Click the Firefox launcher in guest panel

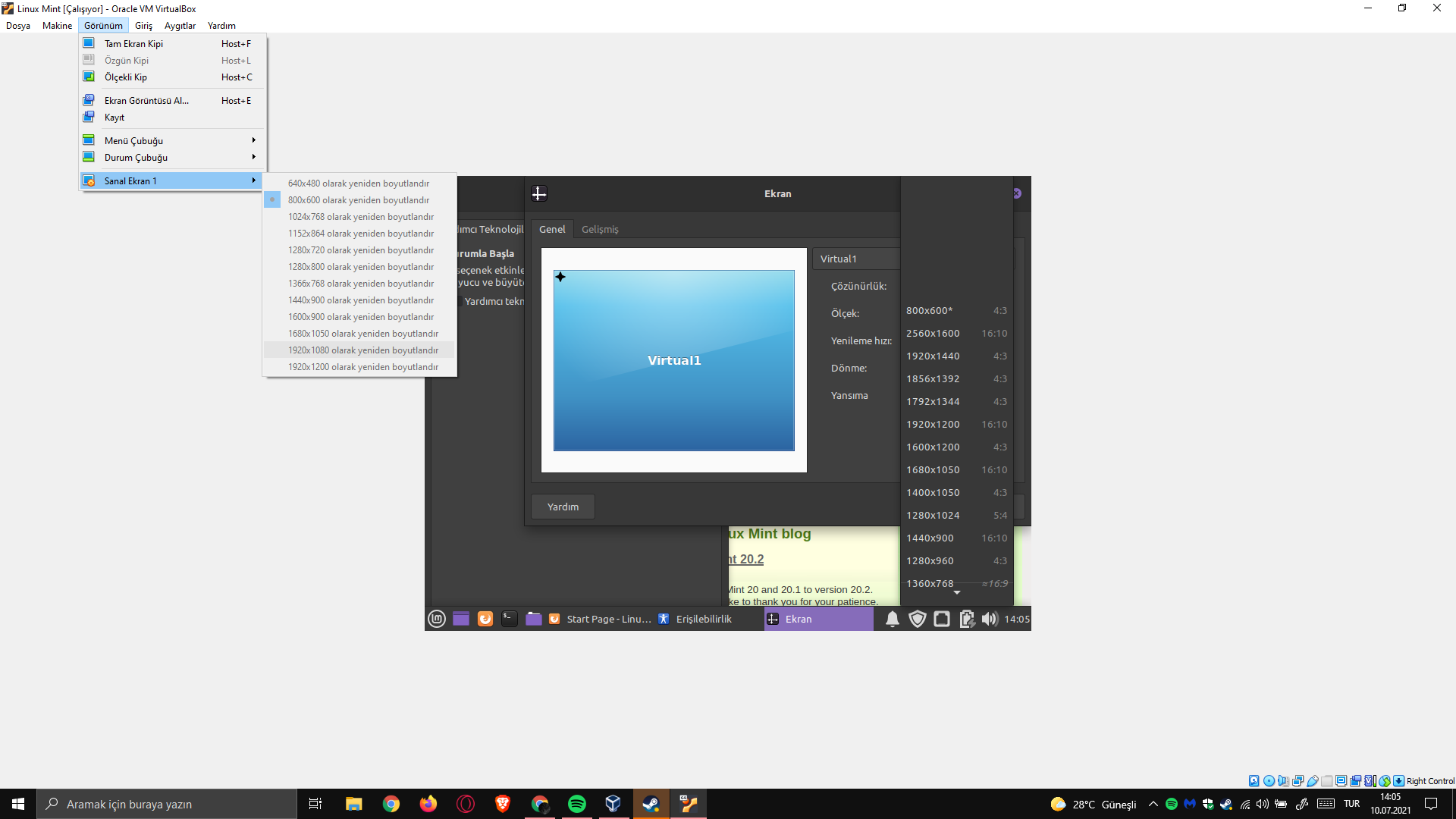point(485,619)
